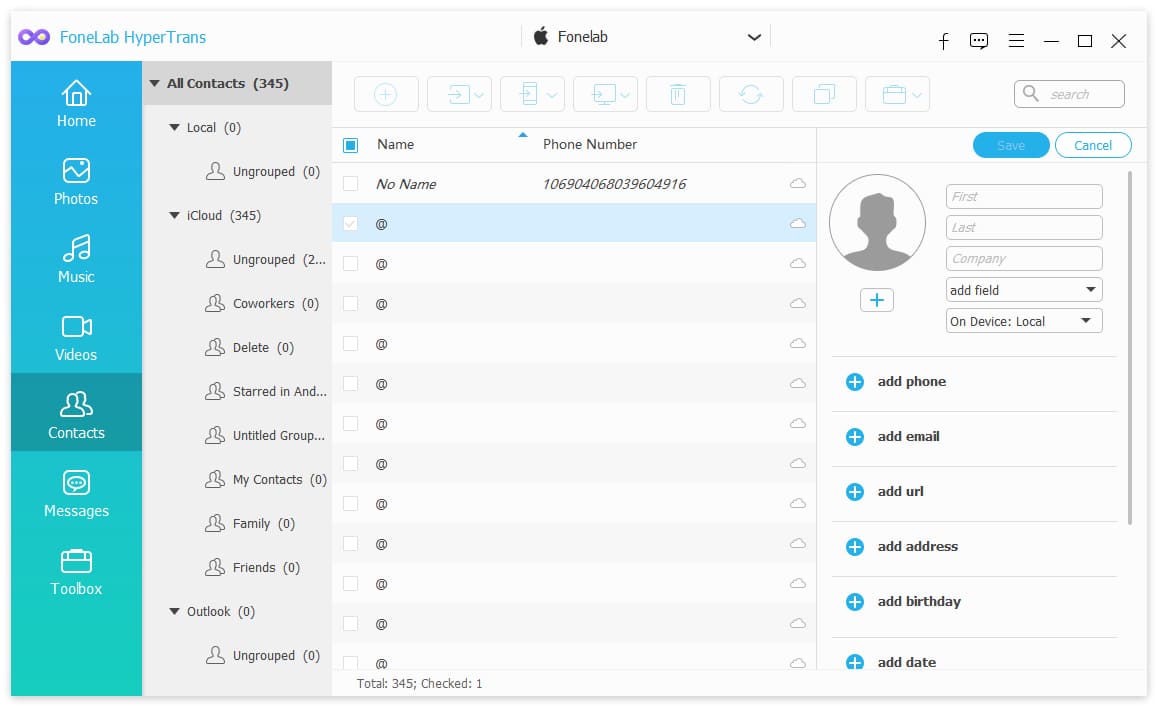This screenshot has height=709, width=1160.
Task: Click the delete trash icon in toolbar
Action: coord(678,94)
